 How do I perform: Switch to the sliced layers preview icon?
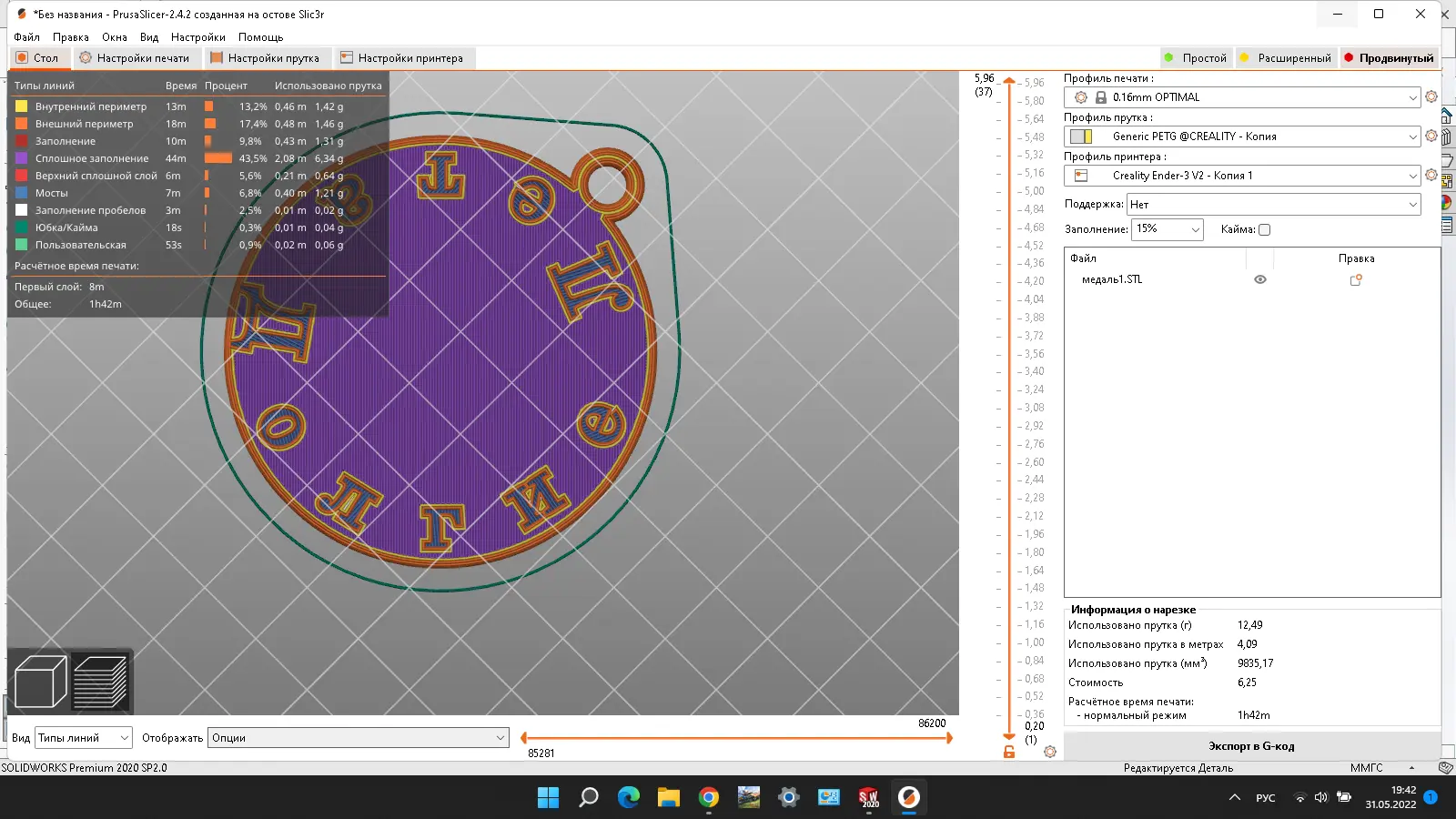coord(100,682)
